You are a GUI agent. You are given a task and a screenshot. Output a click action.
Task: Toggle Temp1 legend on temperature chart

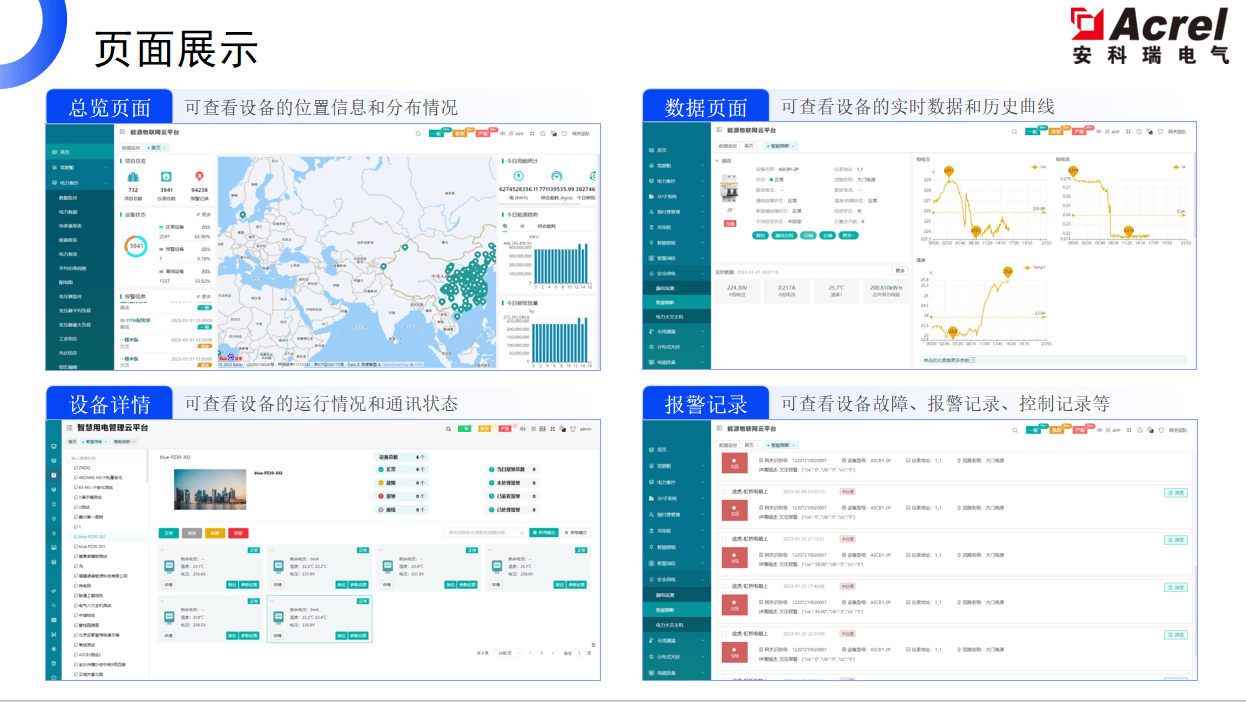(1034, 267)
